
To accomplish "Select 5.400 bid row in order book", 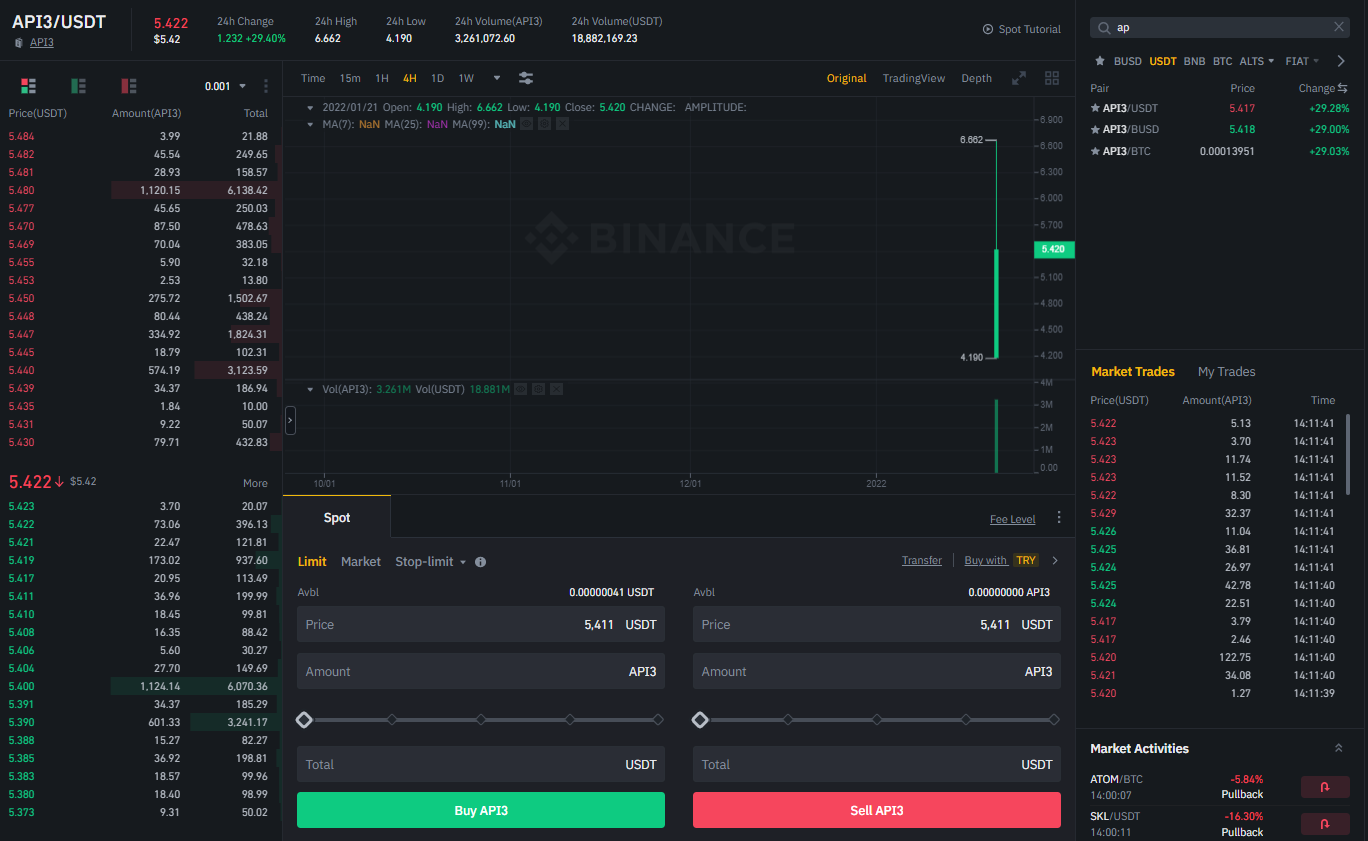I will point(139,686).
